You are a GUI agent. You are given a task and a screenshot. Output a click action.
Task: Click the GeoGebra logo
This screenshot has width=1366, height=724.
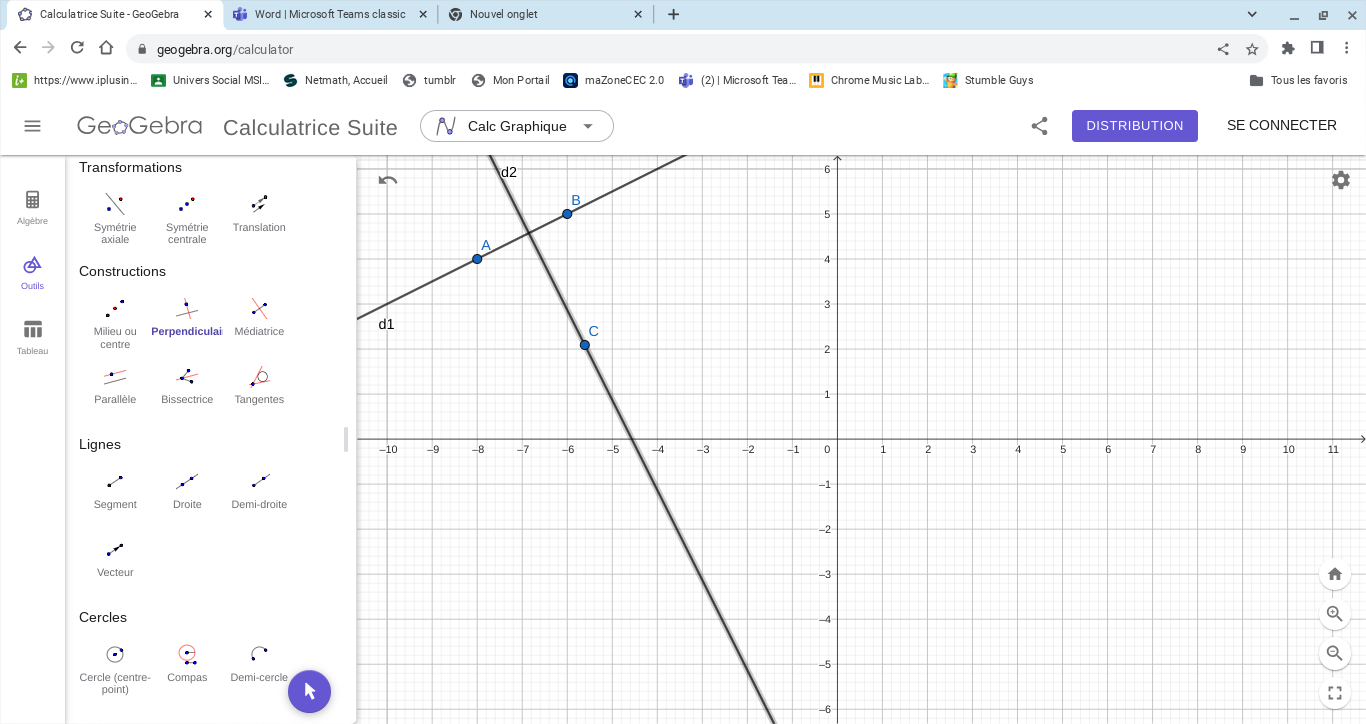tap(140, 126)
